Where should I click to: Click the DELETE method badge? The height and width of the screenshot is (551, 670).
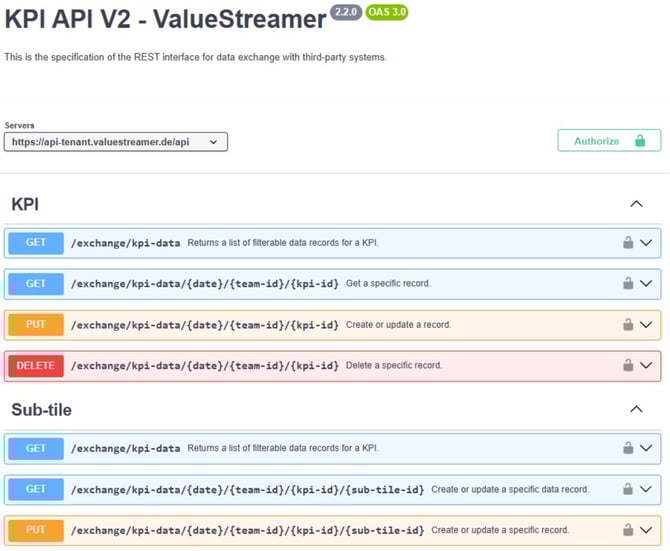36,366
